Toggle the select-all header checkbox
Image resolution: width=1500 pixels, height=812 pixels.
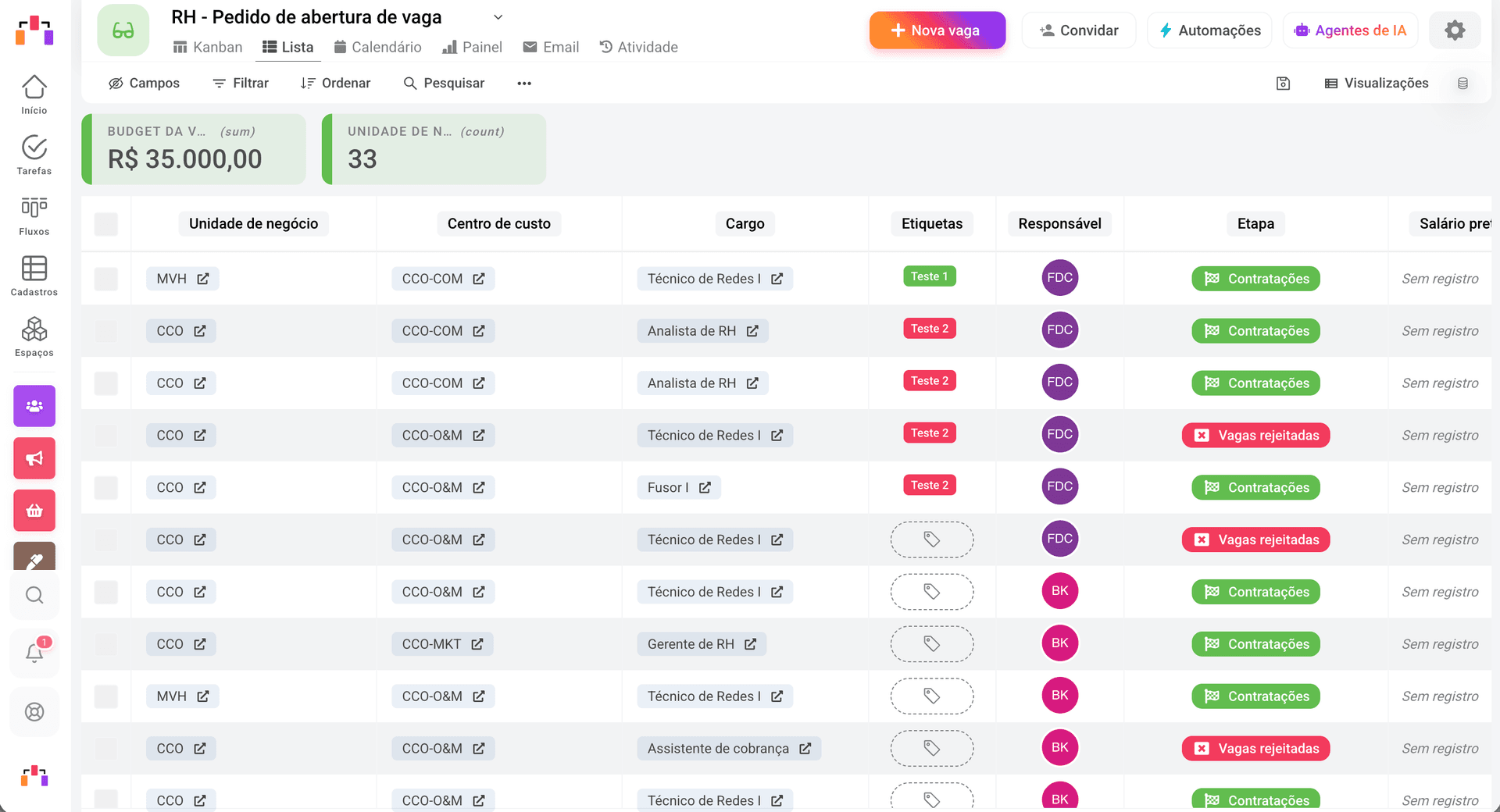(x=106, y=224)
